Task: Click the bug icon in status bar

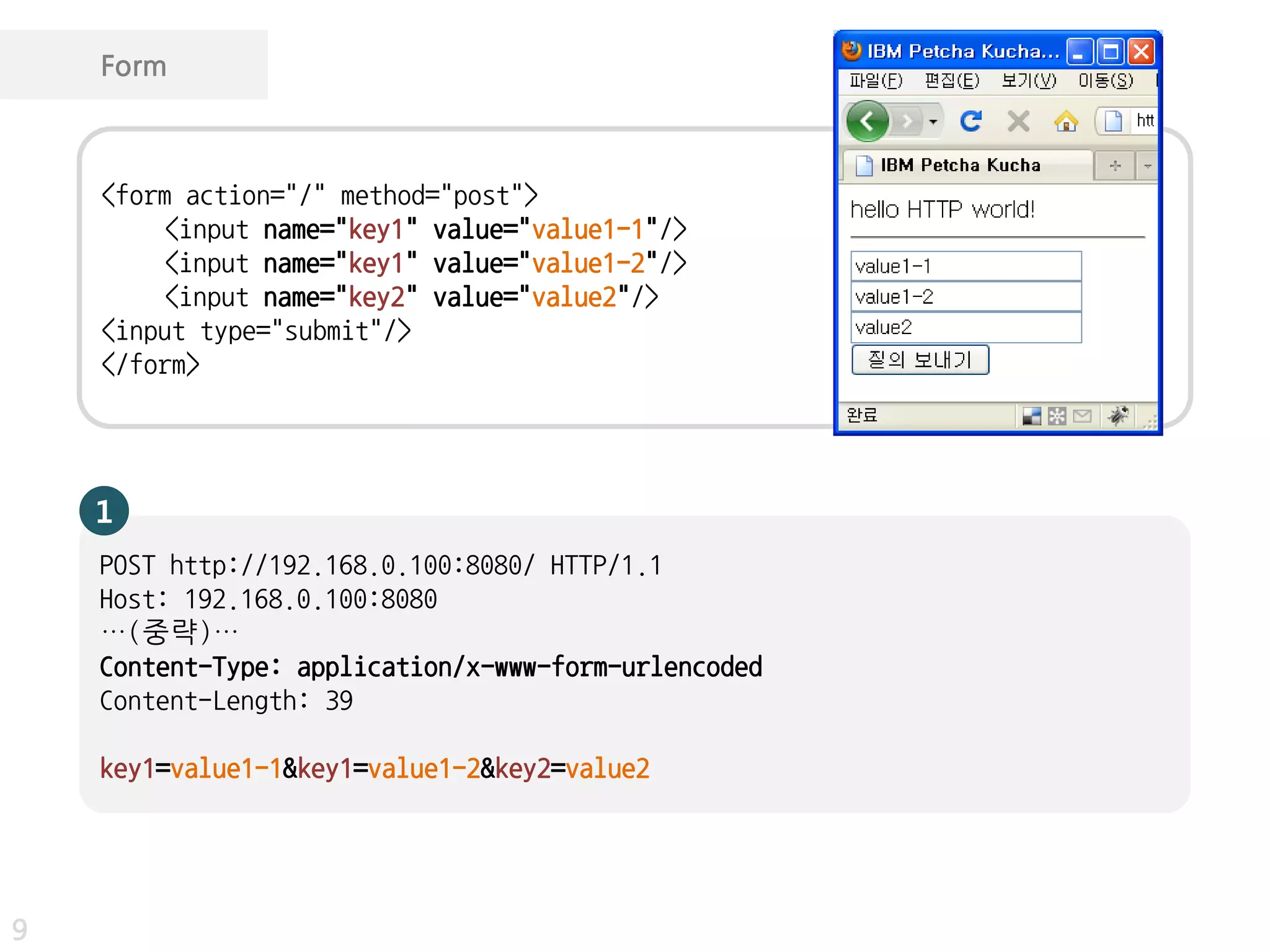Action: pos(1118,415)
